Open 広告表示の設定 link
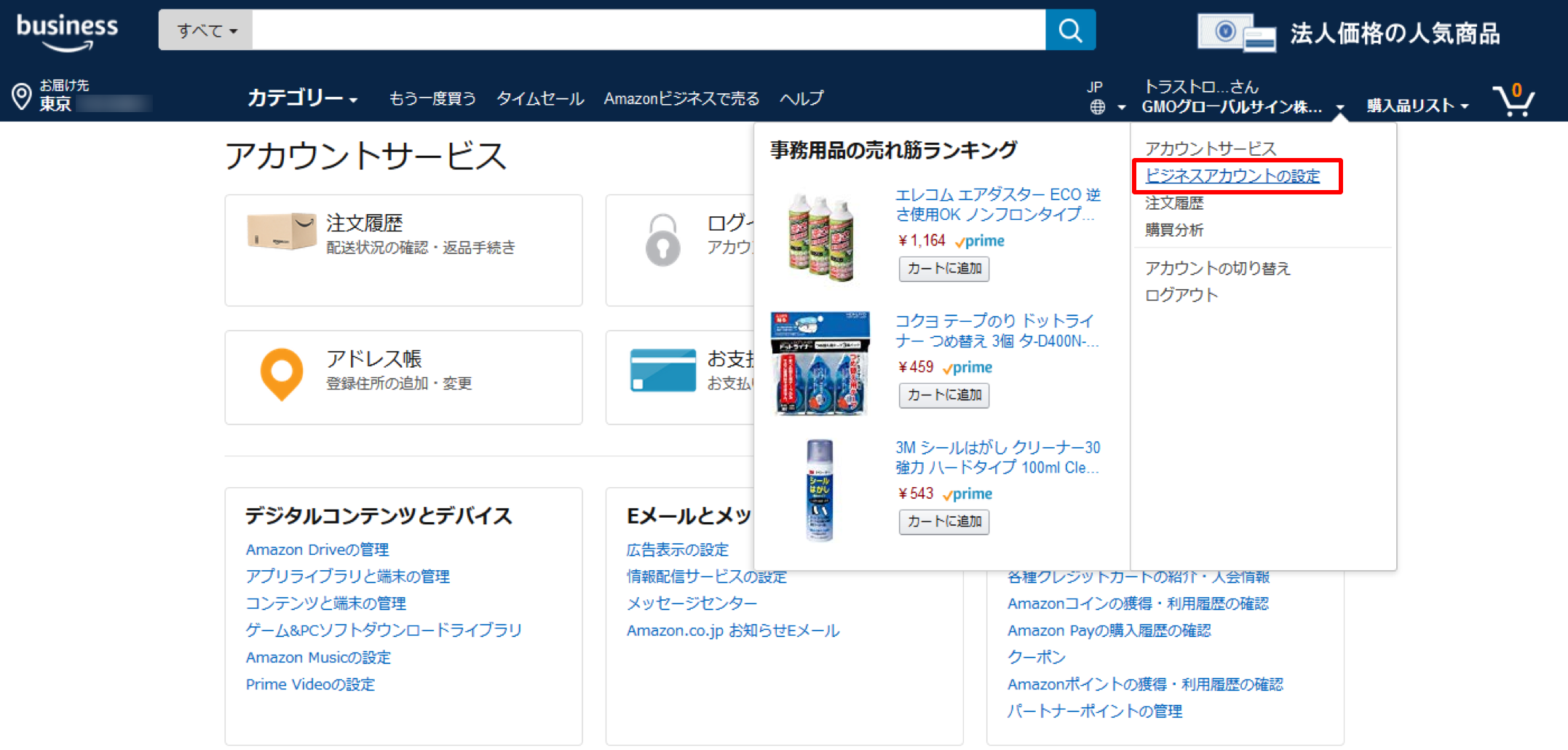 tap(678, 550)
